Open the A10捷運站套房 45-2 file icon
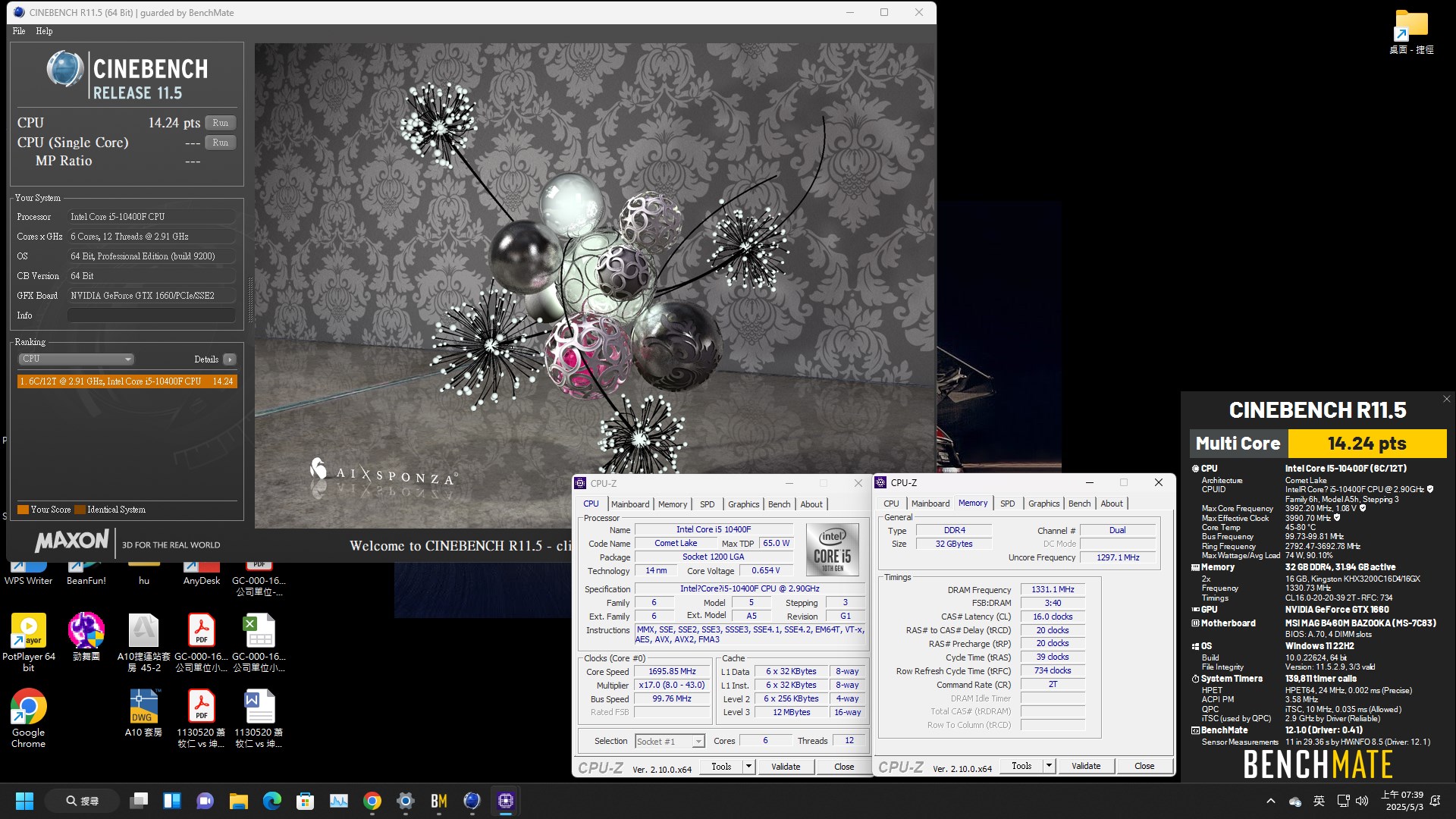Viewport: 1456px width, 819px height. pos(144,642)
